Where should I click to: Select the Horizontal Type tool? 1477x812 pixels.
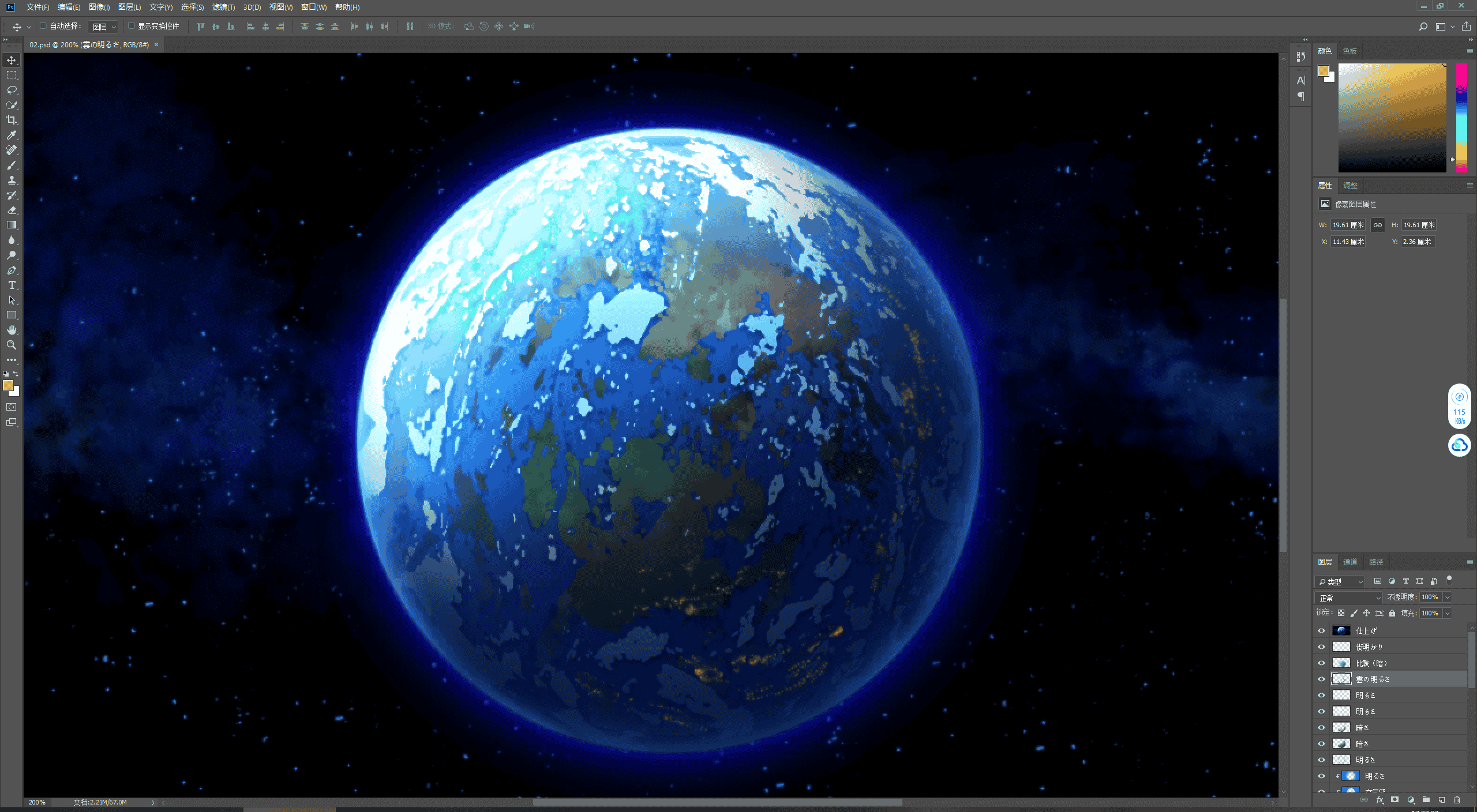pyautogui.click(x=12, y=285)
